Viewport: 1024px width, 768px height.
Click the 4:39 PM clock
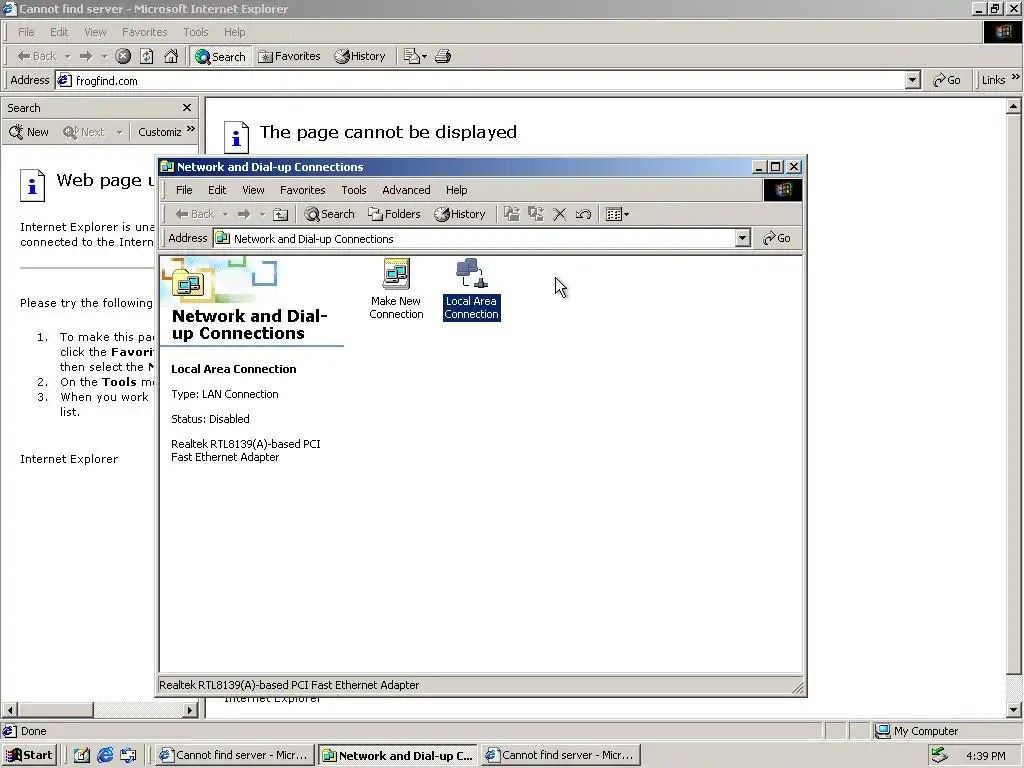pyautogui.click(x=985, y=756)
